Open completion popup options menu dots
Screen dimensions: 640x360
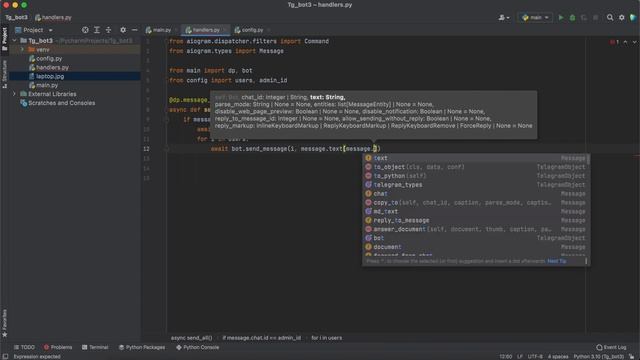click(x=586, y=261)
